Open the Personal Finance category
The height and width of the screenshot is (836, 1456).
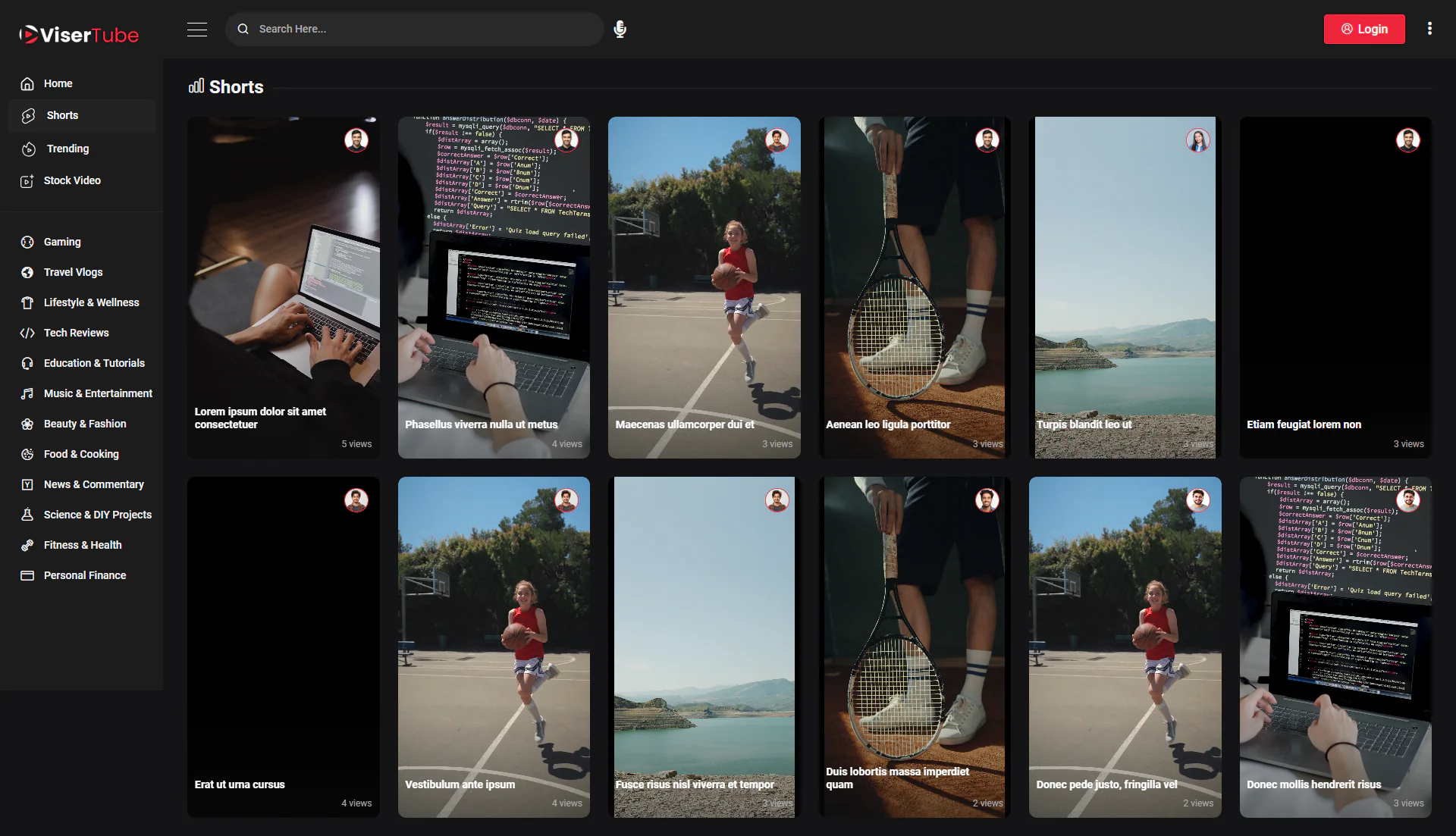click(85, 575)
